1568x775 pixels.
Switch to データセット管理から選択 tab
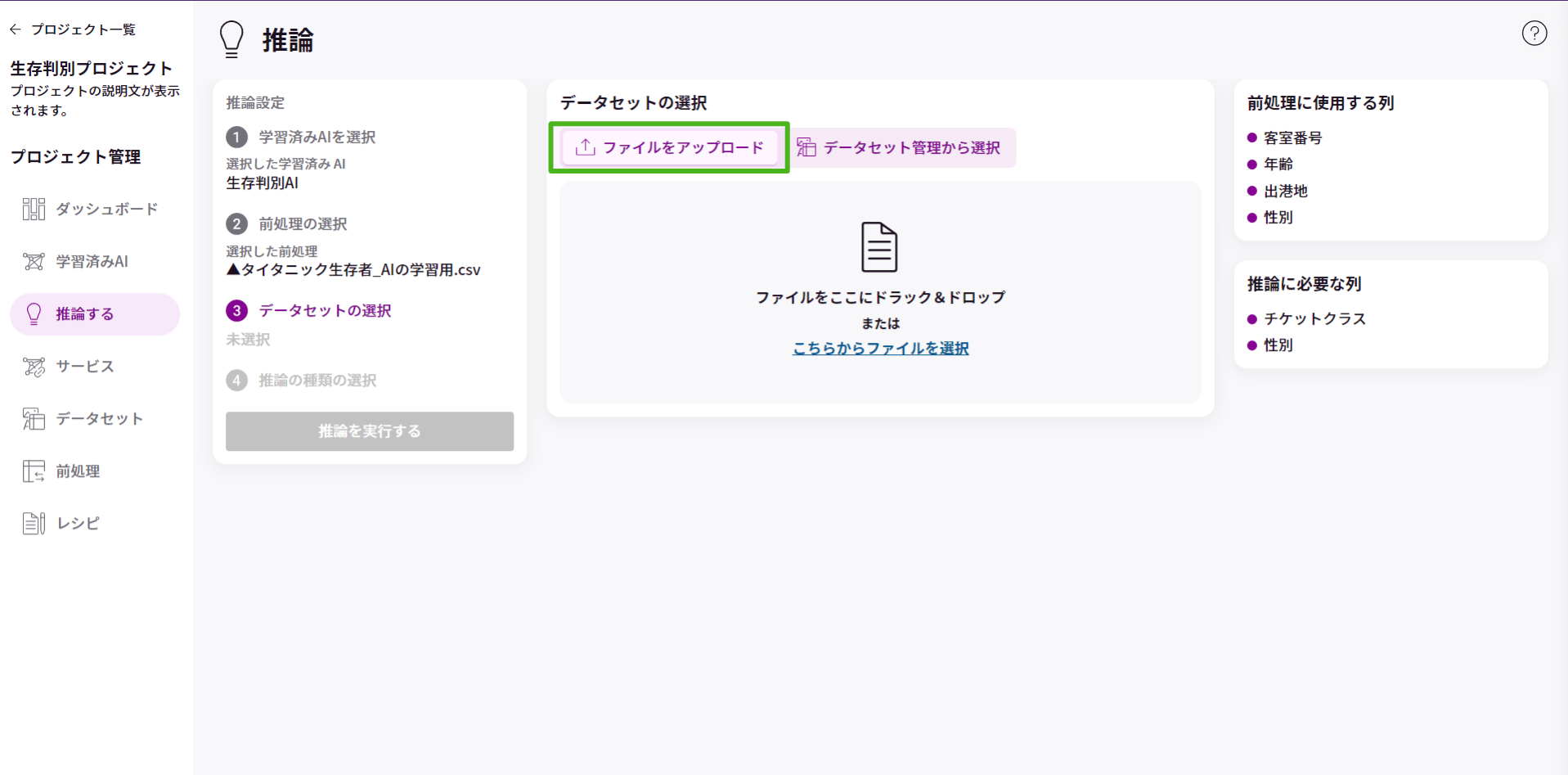coord(898,147)
